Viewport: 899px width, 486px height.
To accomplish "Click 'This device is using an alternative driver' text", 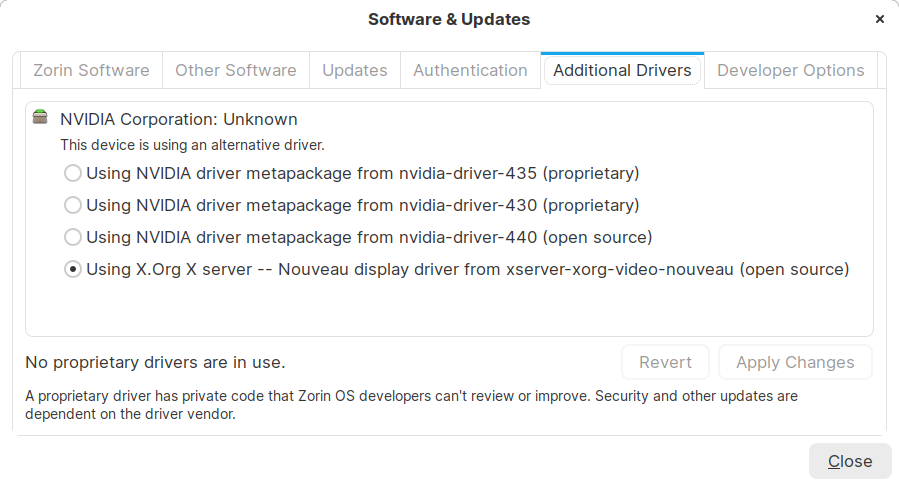I will pos(192,145).
